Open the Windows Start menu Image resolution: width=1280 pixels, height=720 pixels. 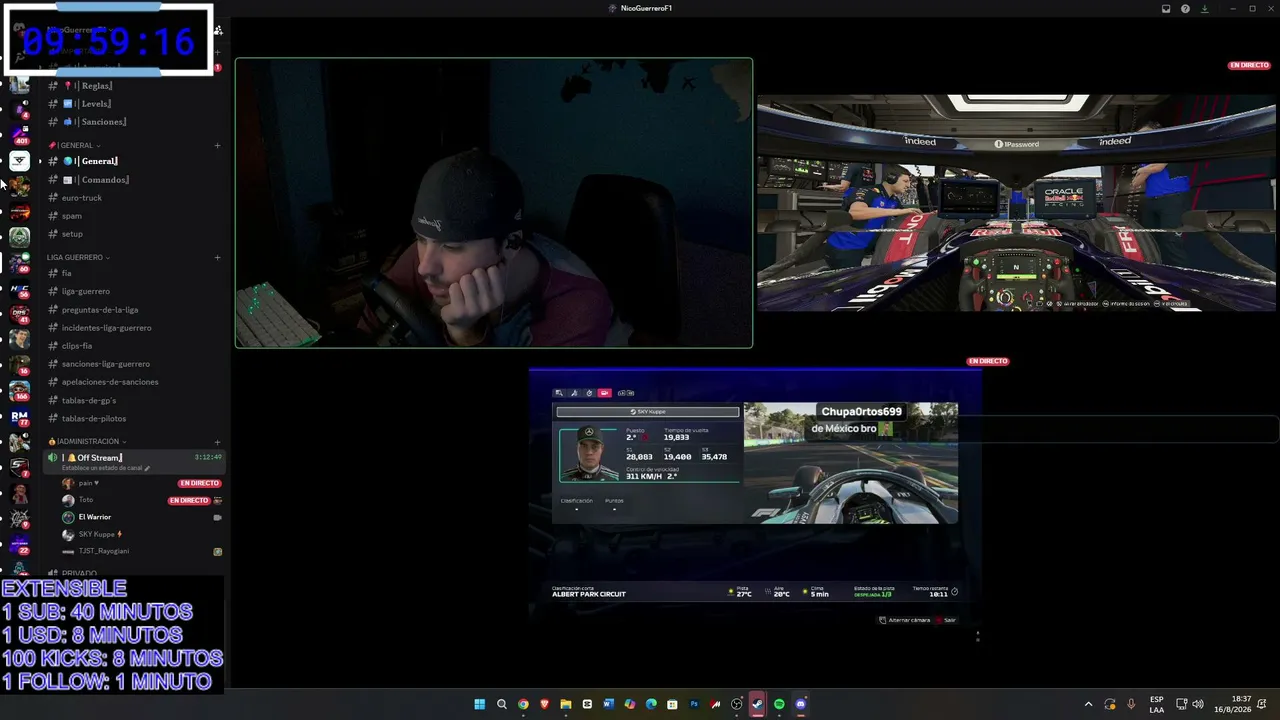[x=480, y=704]
